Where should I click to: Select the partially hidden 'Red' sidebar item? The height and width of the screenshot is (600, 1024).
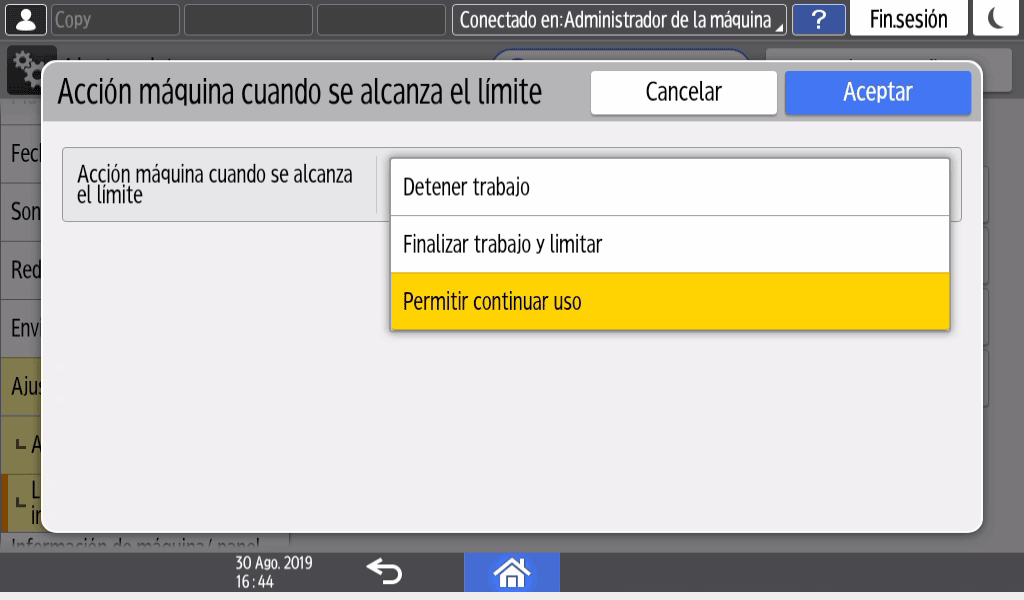(x=22, y=270)
